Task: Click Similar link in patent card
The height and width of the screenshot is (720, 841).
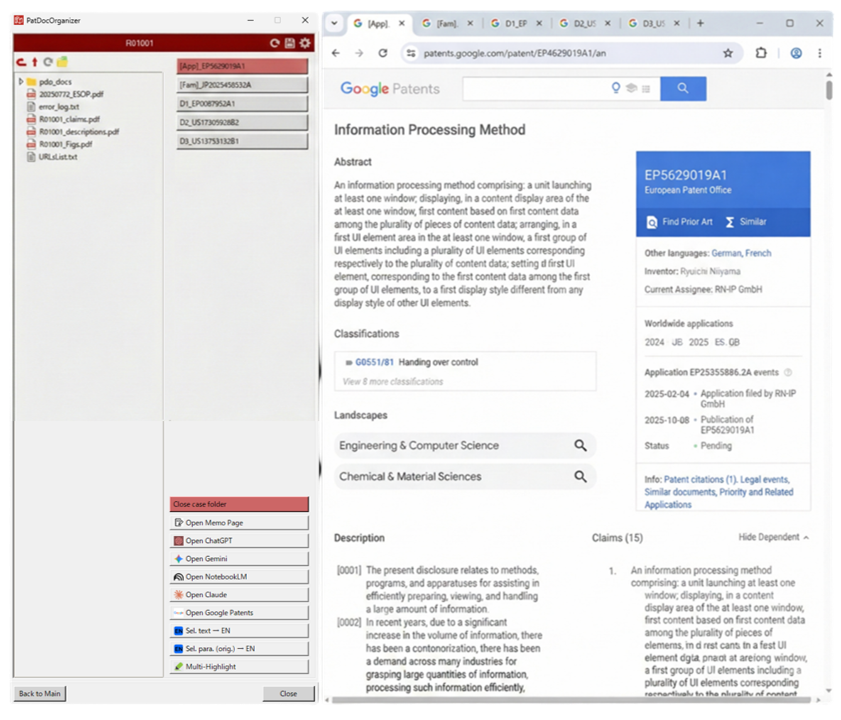Action: [746, 222]
